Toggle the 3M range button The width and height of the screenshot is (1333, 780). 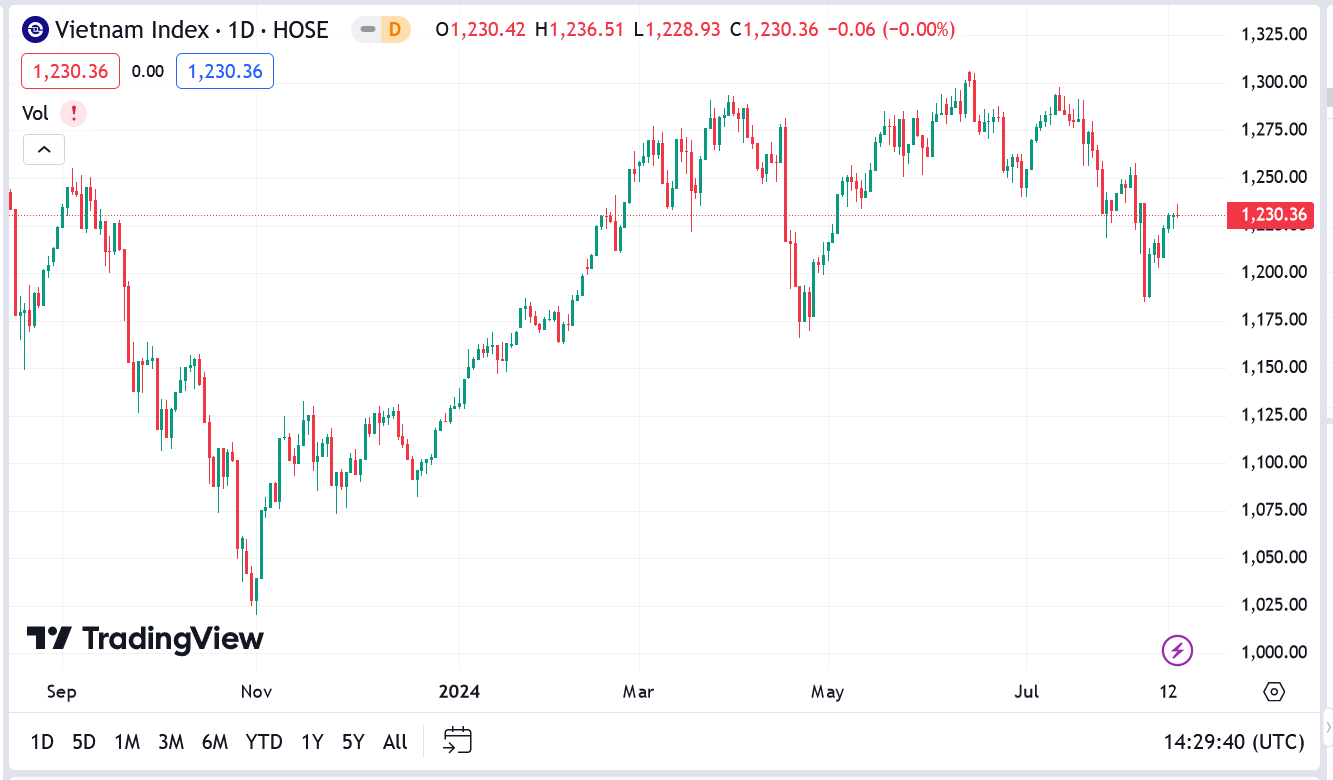pyautogui.click(x=170, y=742)
